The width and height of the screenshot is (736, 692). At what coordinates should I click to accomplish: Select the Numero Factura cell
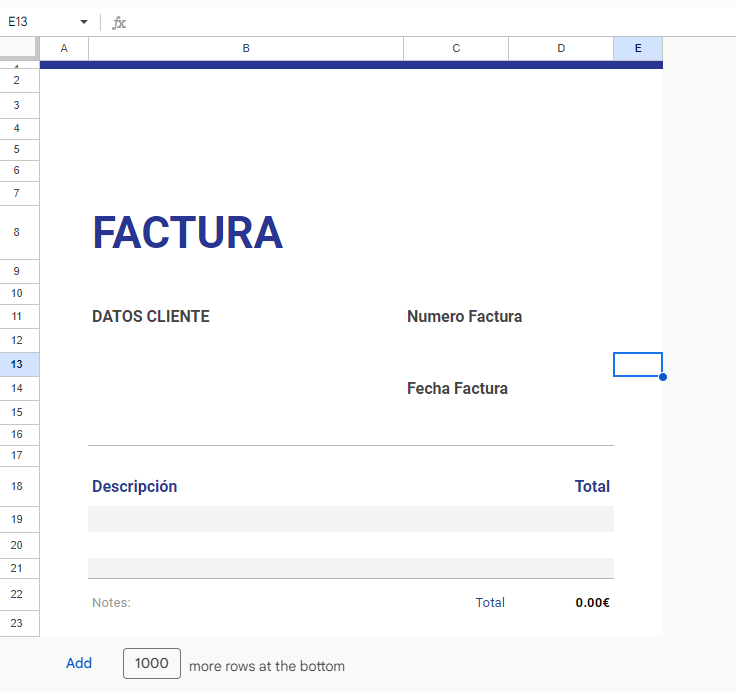(464, 317)
